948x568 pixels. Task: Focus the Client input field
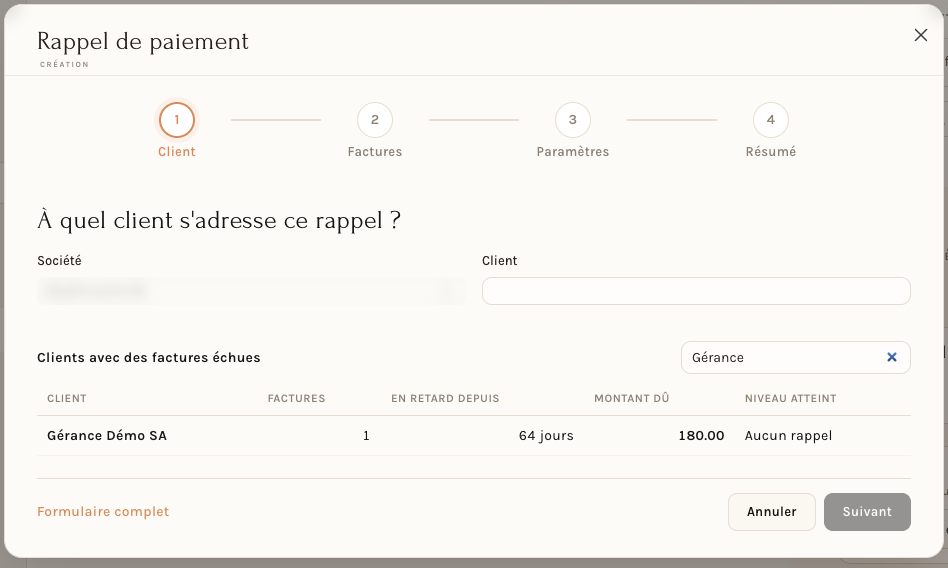[696, 291]
